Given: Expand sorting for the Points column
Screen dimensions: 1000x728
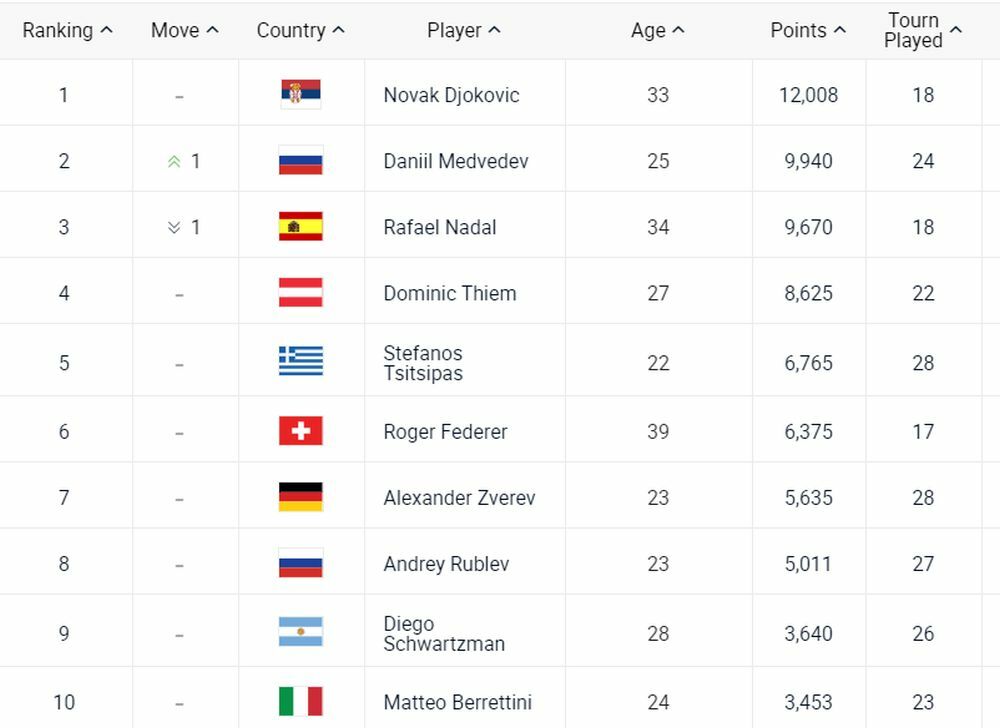Looking at the screenshot, I should (x=806, y=30).
